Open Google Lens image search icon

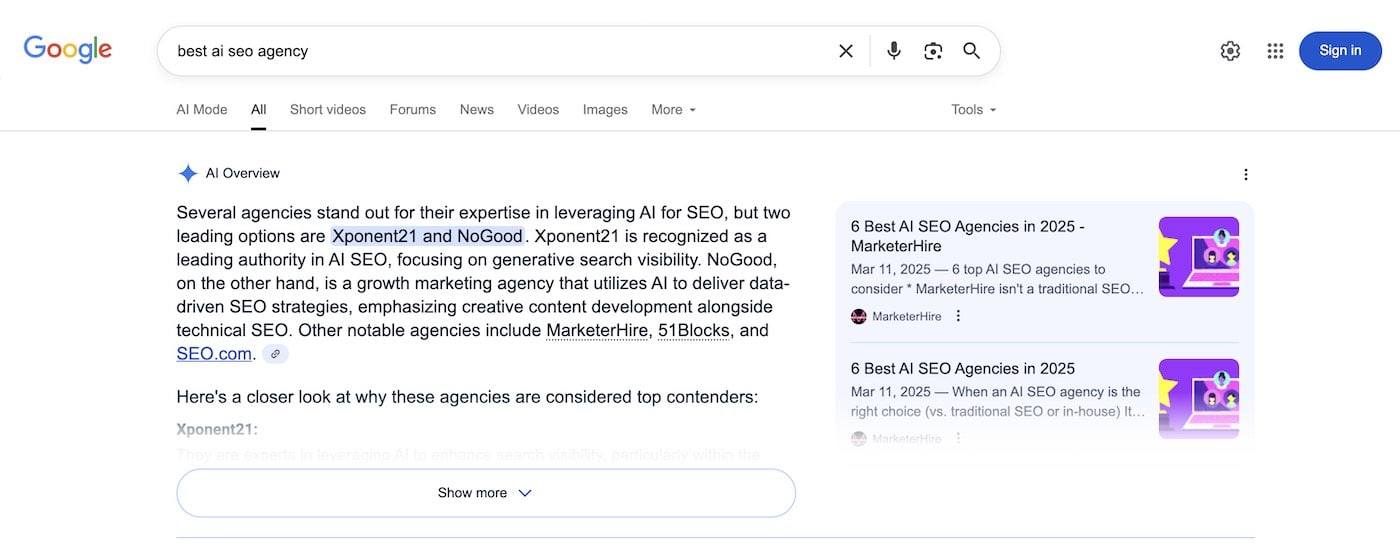pyautogui.click(x=933, y=51)
